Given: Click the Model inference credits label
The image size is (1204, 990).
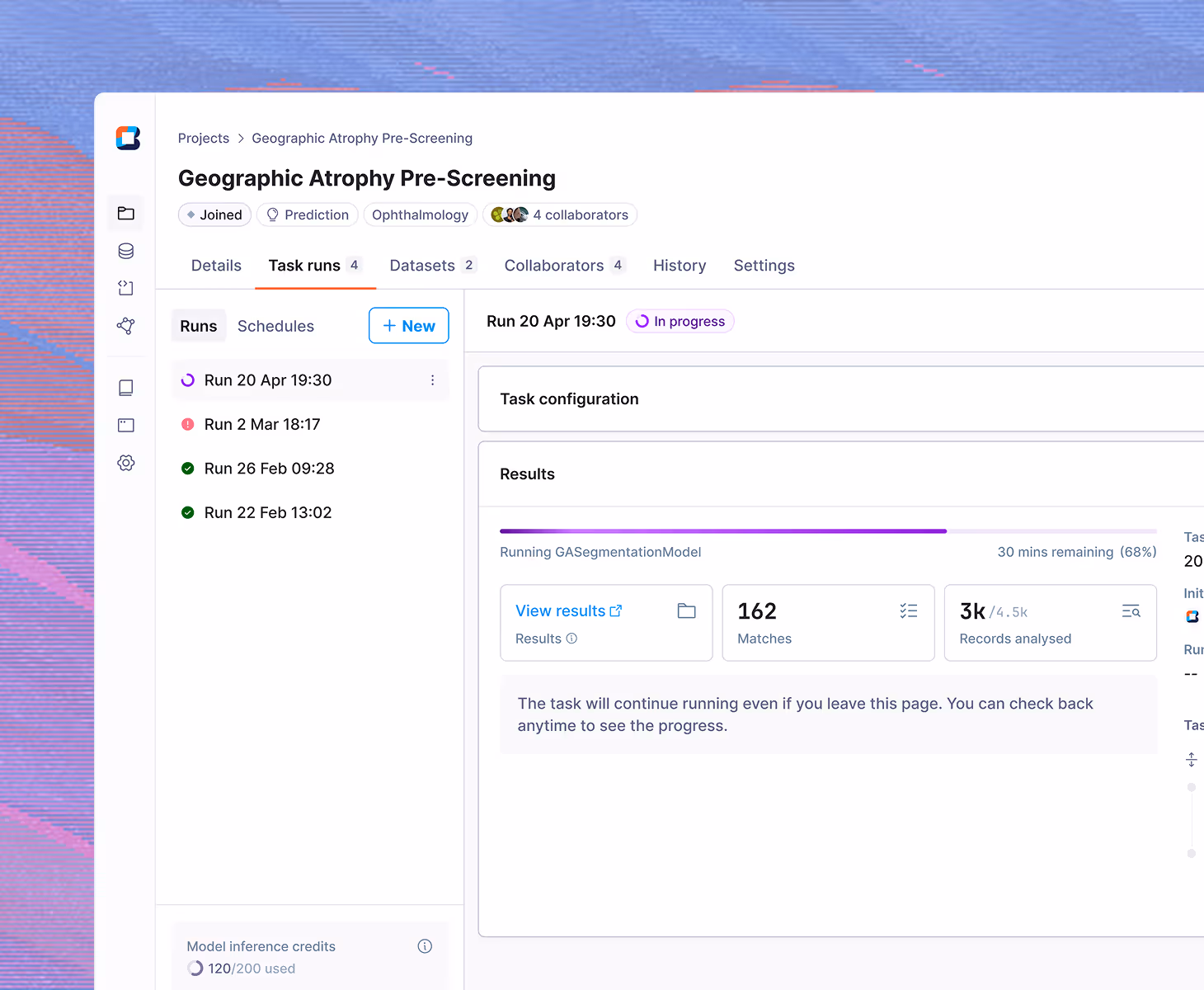Looking at the screenshot, I should coord(261,946).
